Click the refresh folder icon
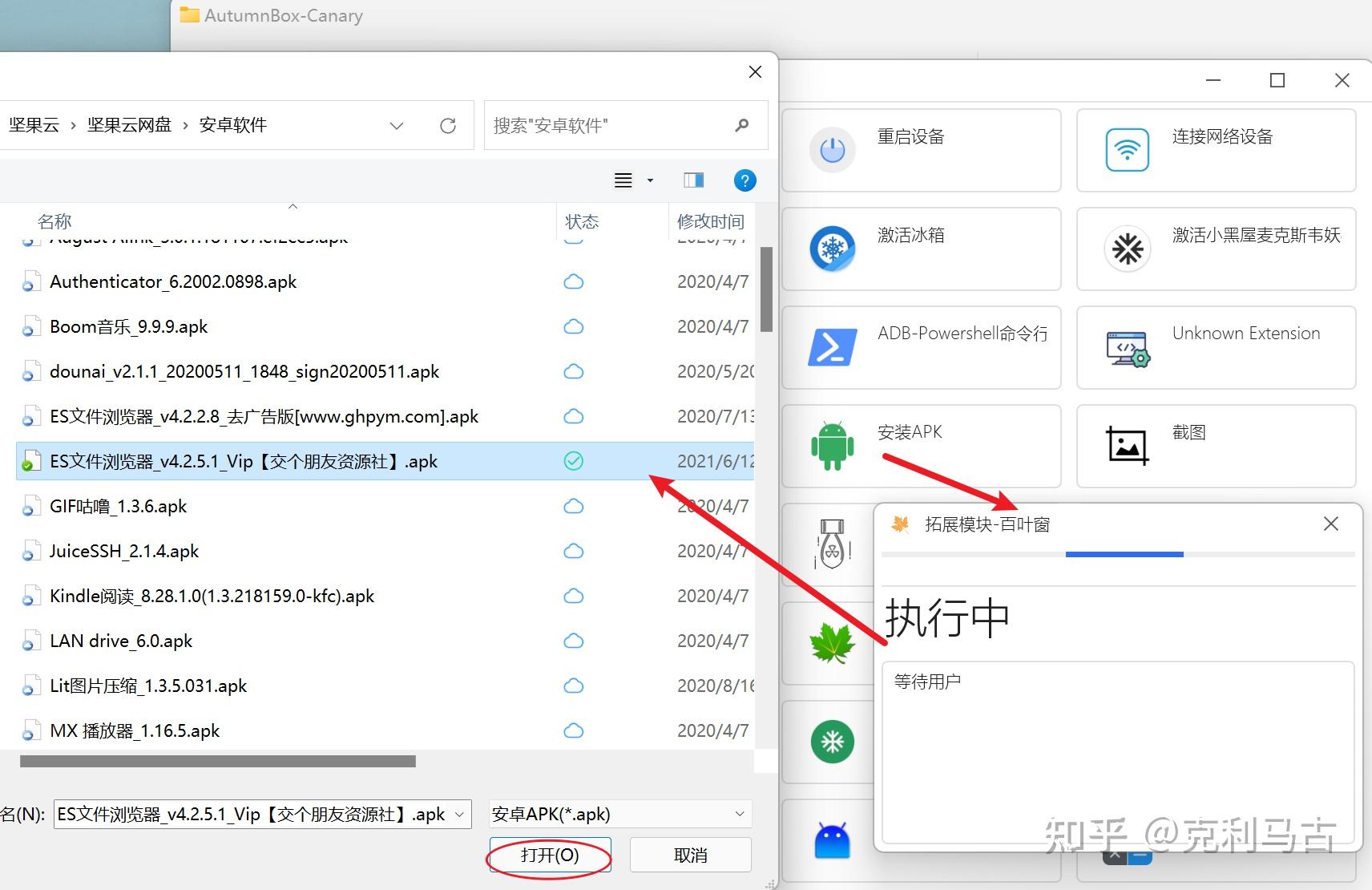This screenshot has height=890, width=1372. (x=448, y=126)
